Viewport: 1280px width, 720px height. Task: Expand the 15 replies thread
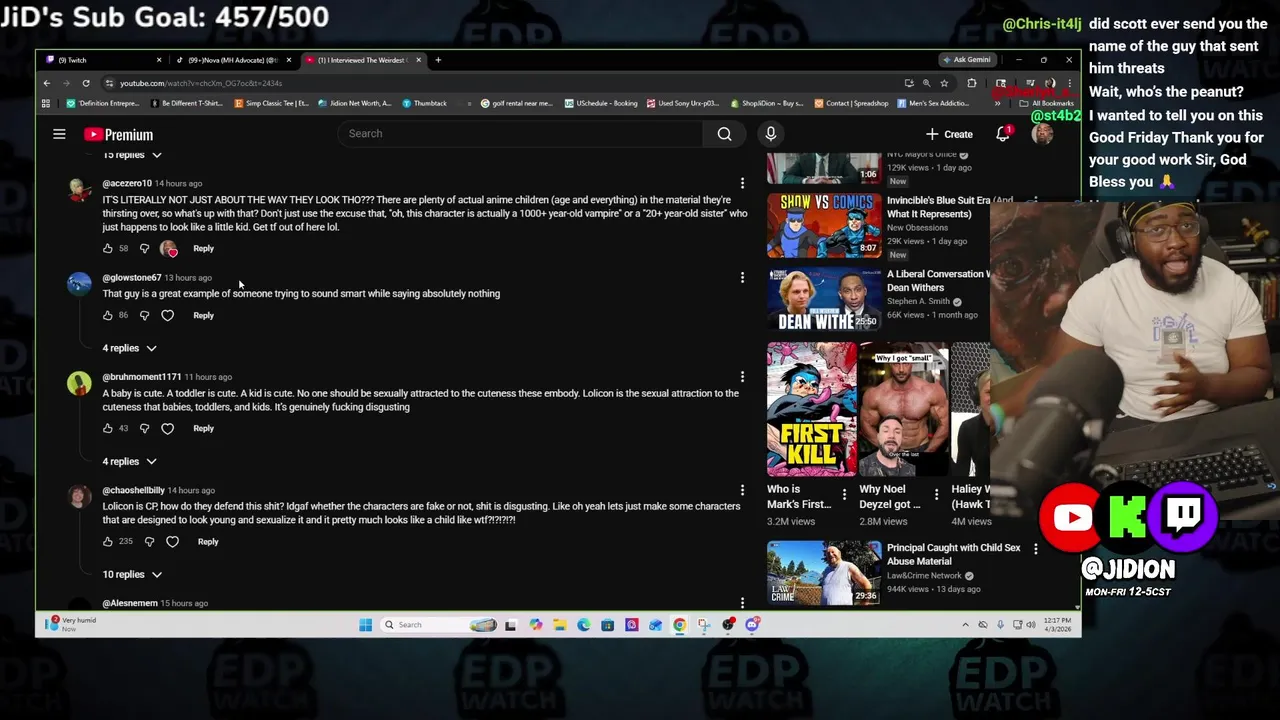pyautogui.click(x=132, y=155)
